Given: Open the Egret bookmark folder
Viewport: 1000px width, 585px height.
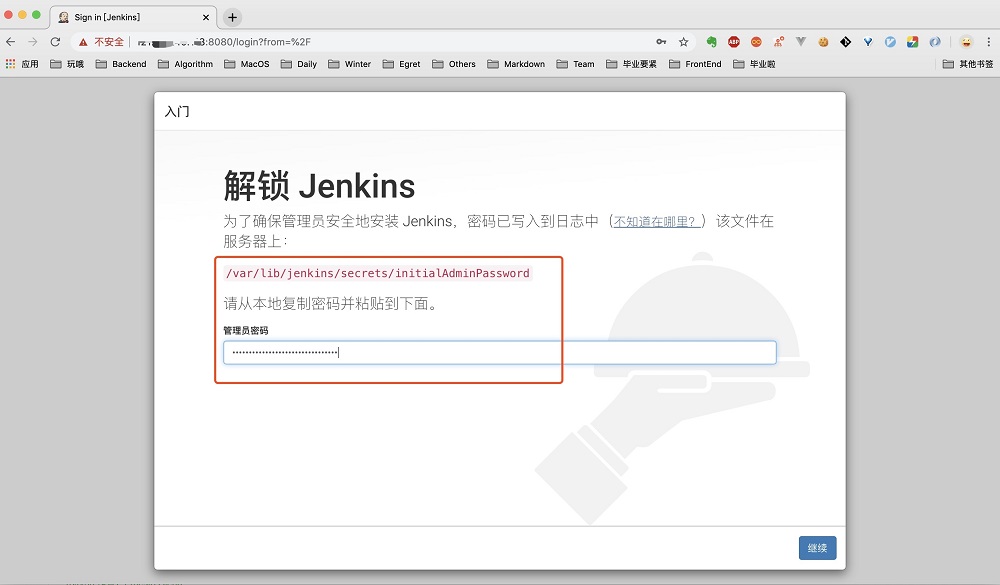Looking at the screenshot, I should (402, 64).
